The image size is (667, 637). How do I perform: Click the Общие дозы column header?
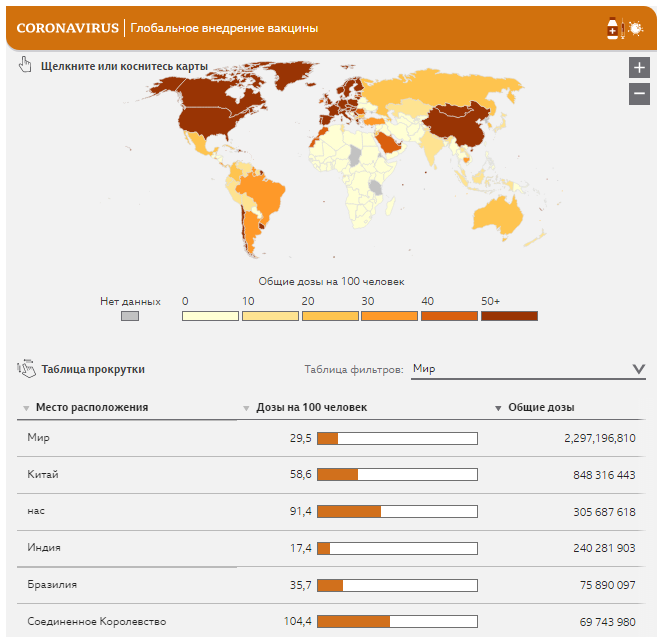tap(541, 407)
